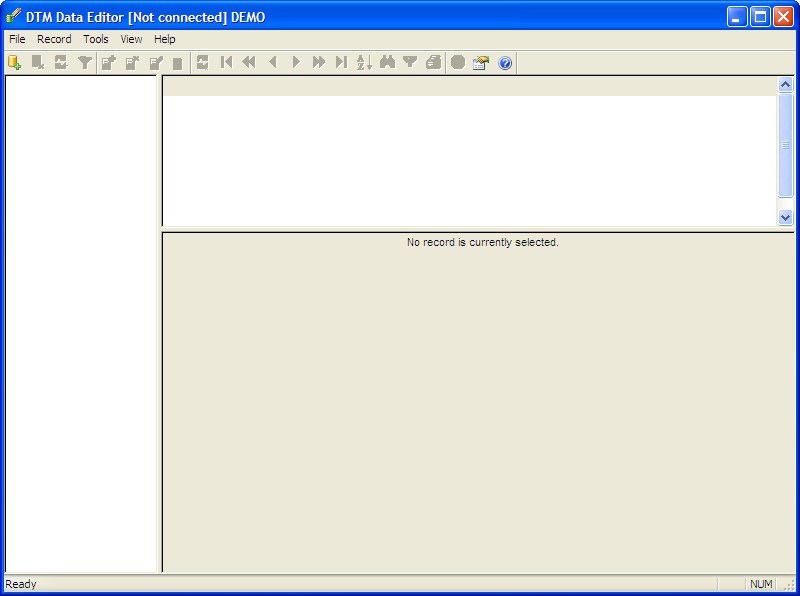Click the record filter funnel icon
The image size is (800, 596).
coord(410,63)
